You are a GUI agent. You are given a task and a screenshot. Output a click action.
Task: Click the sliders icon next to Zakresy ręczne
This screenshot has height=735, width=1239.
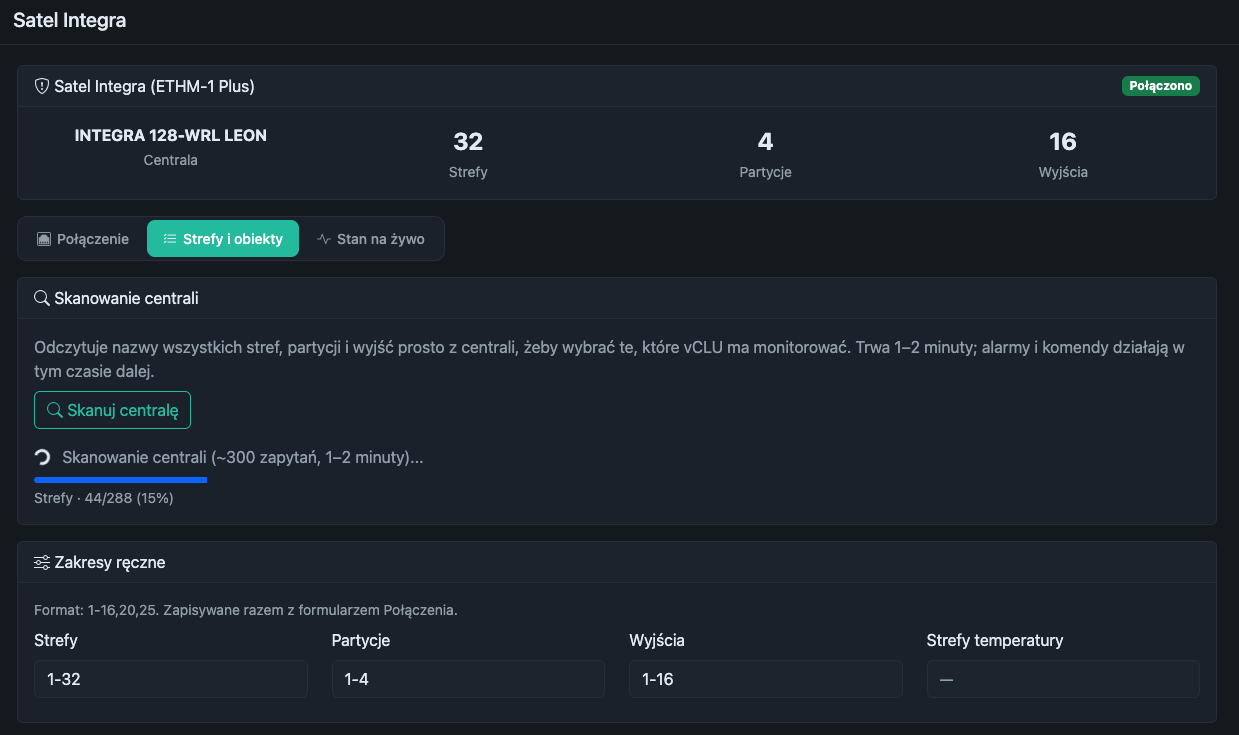click(x=42, y=562)
